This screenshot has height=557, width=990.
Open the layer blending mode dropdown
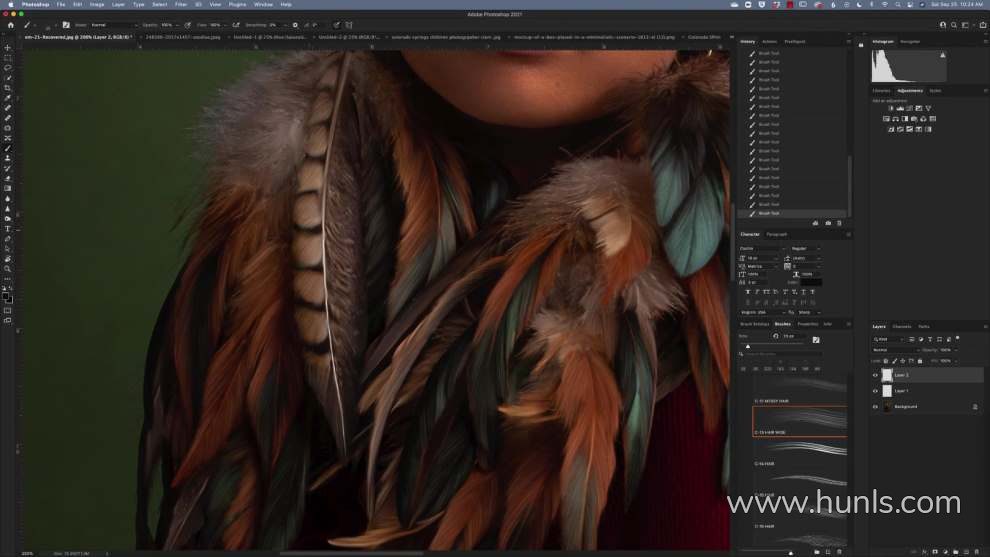point(895,350)
